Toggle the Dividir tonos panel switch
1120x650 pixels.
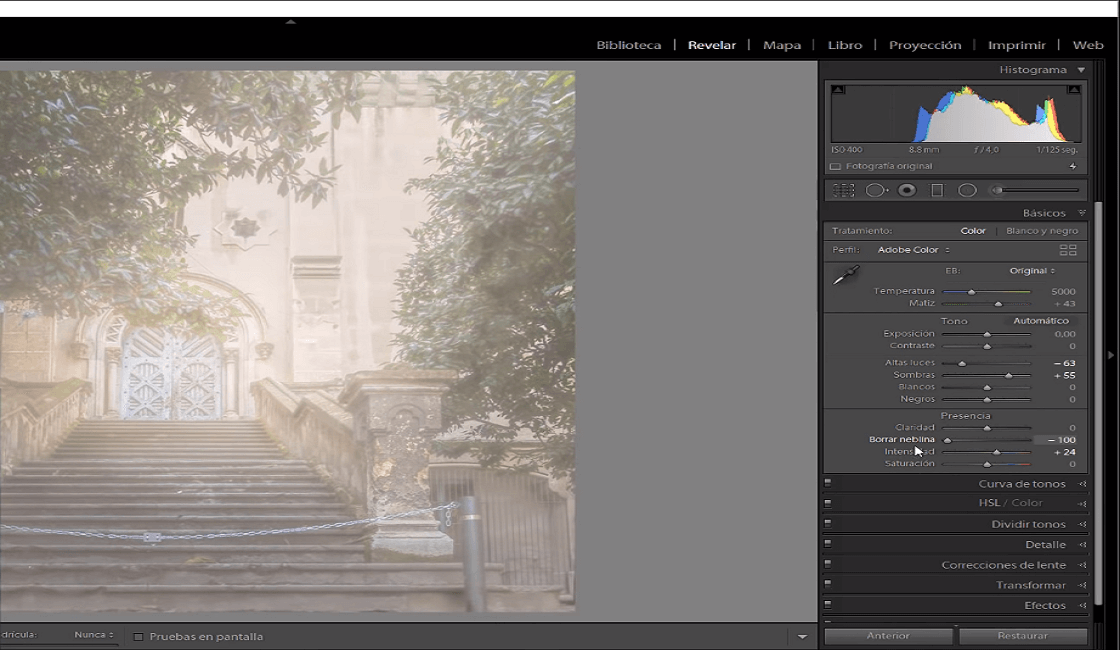(x=828, y=524)
